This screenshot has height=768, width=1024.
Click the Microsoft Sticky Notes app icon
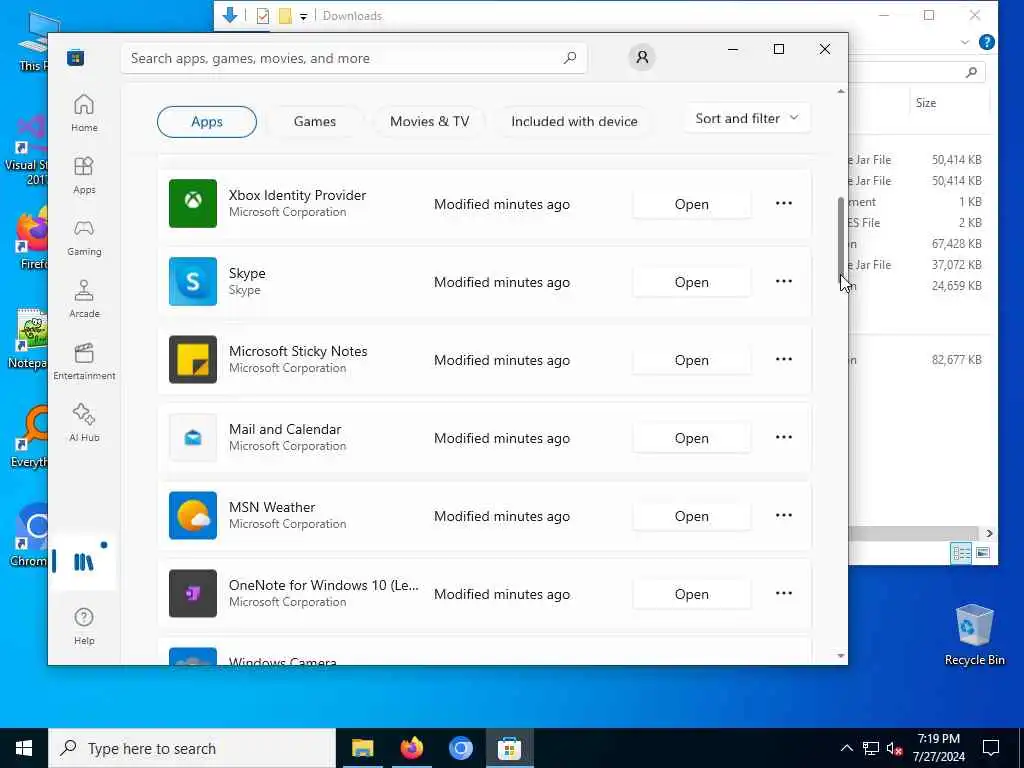pyautogui.click(x=193, y=359)
